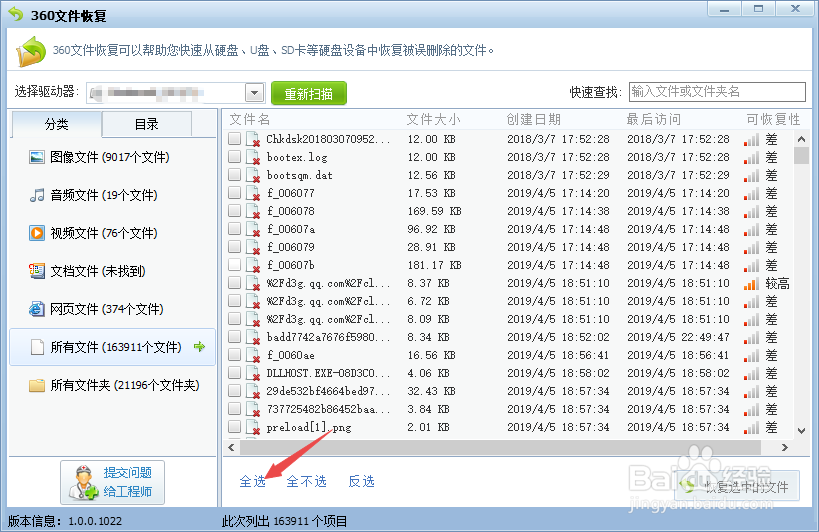Click the 视频文件 play icon
The image size is (819, 532).
[37, 233]
